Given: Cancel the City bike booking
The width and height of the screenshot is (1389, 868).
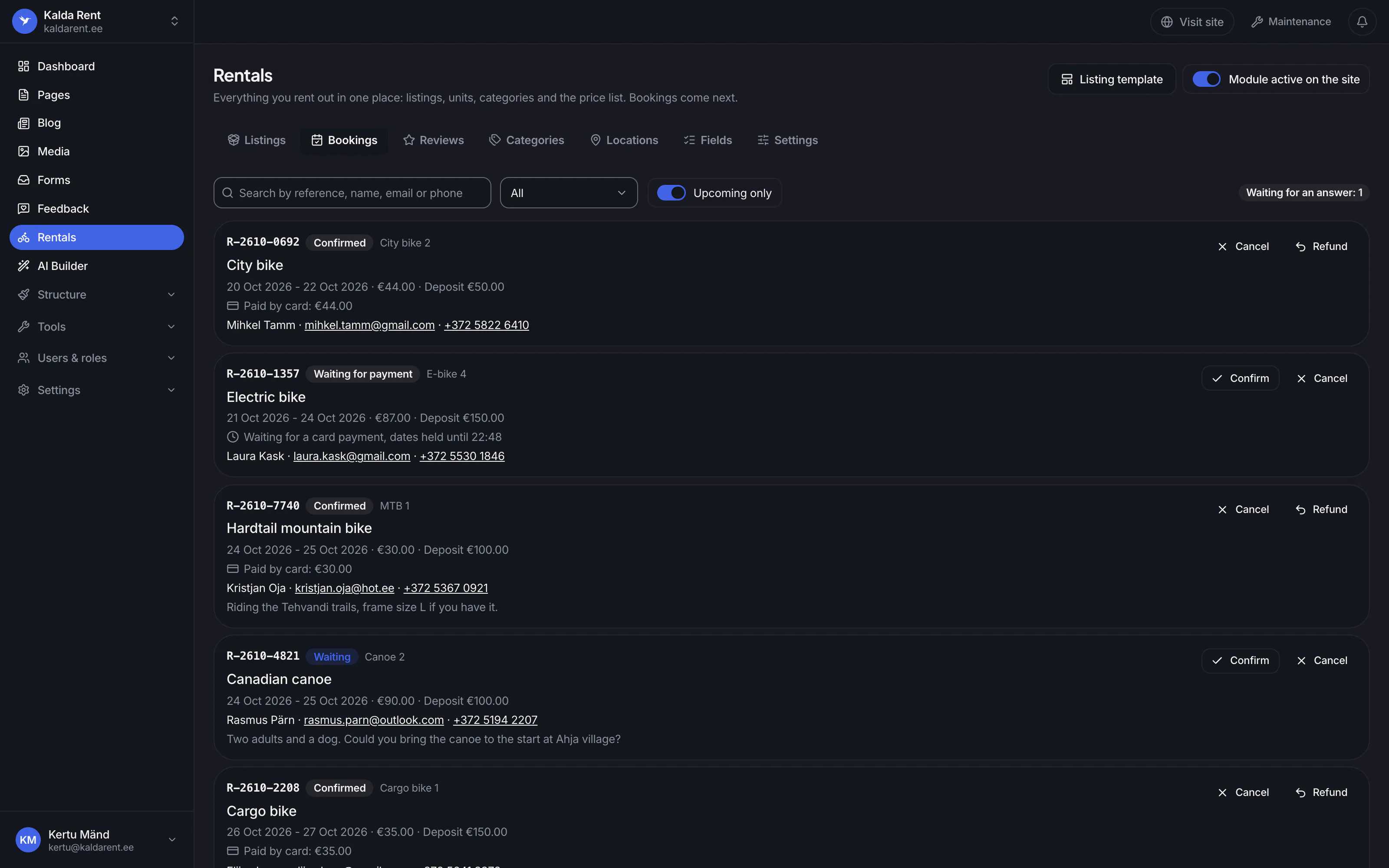Looking at the screenshot, I should point(1243,246).
